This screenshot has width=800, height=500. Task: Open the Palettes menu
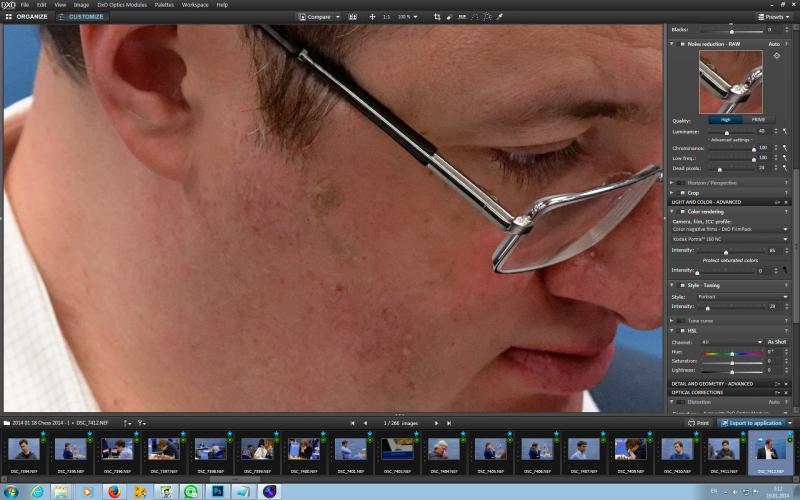coord(164,5)
